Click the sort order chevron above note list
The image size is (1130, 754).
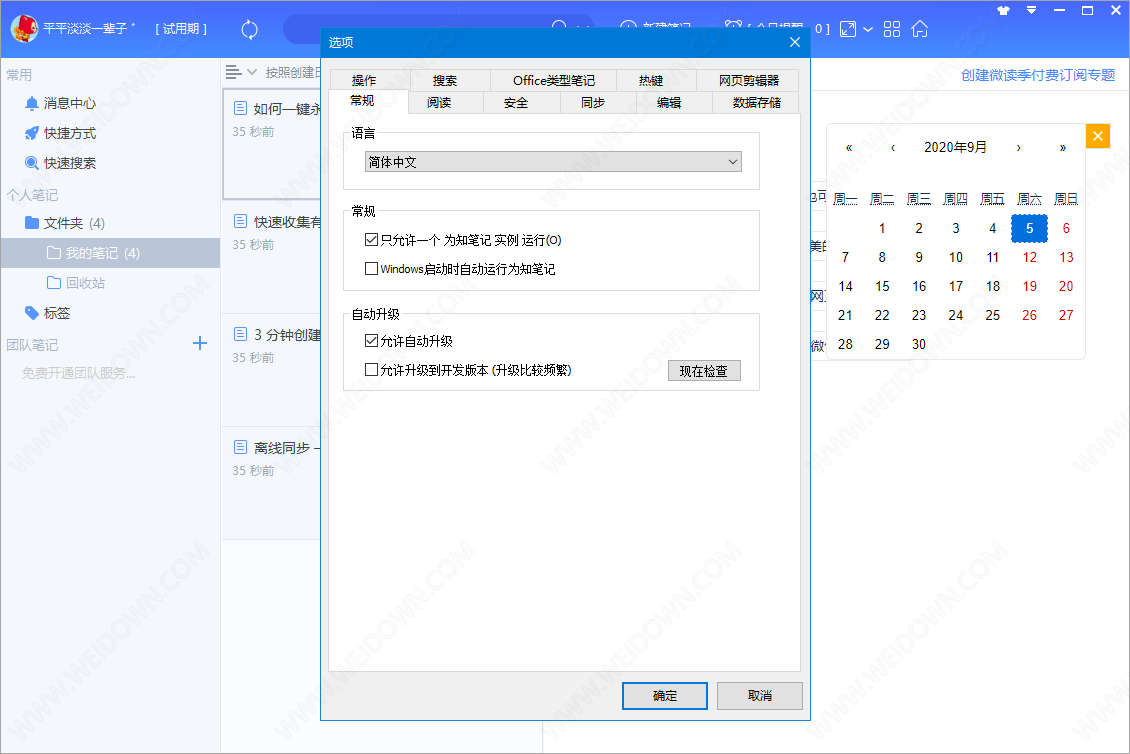point(251,71)
